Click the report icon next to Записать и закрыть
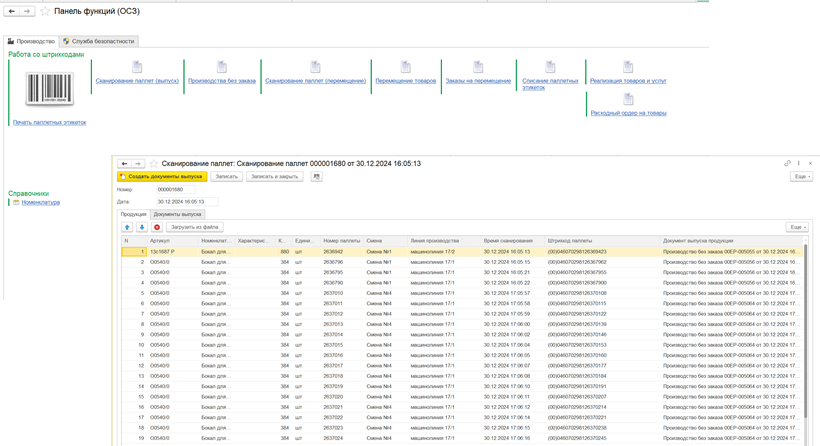The height and width of the screenshot is (446, 820). (x=316, y=177)
